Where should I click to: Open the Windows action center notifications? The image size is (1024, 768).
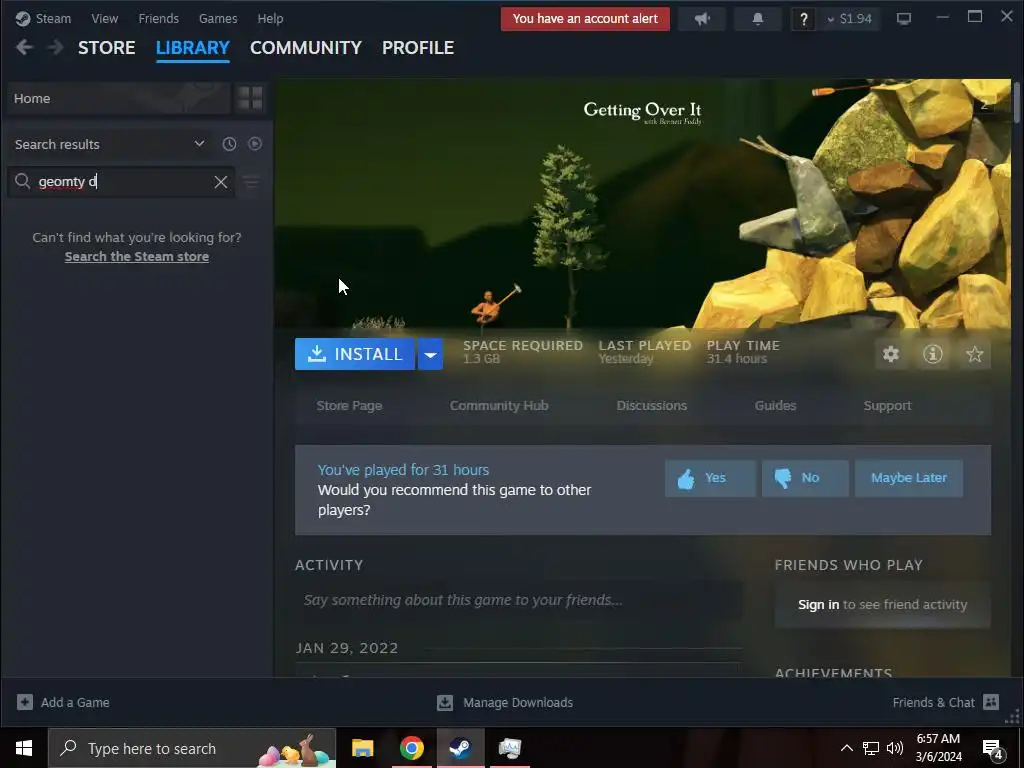pyautogui.click(x=993, y=748)
